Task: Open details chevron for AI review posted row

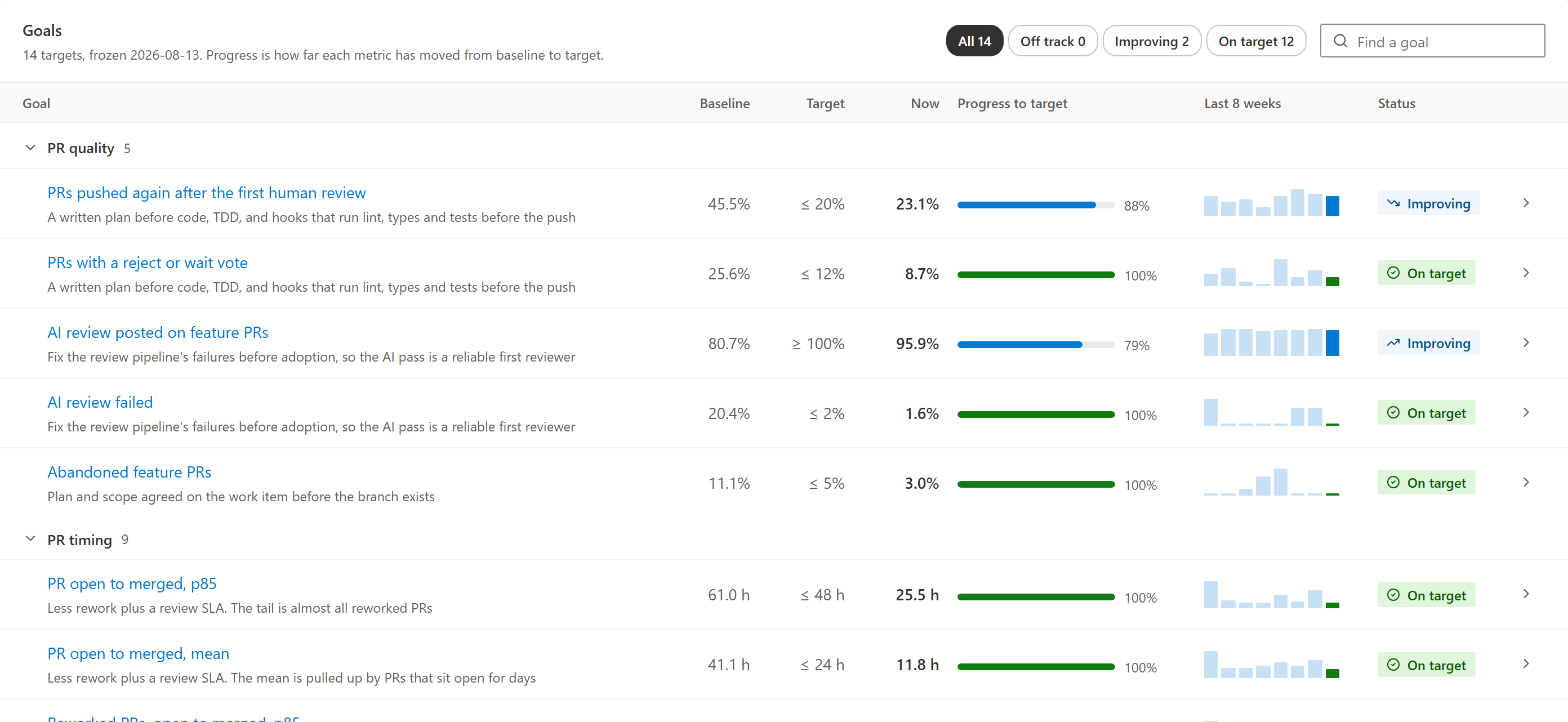Action: [x=1526, y=343]
